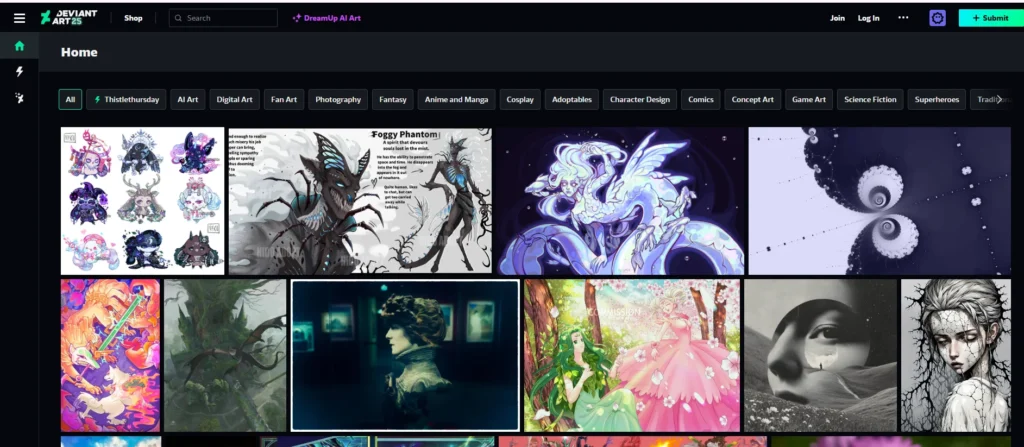The height and width of the screenshot is (447, 1024).
Task: Select the Science Fiction category
Action: [x=871, y=99]
